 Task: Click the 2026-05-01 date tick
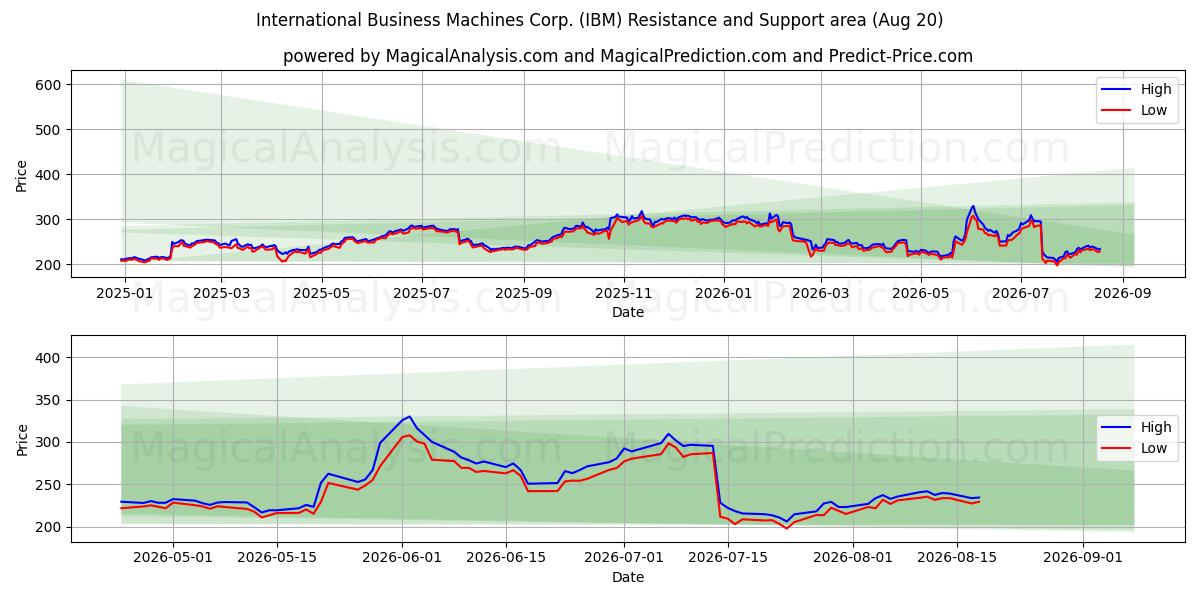173,557
